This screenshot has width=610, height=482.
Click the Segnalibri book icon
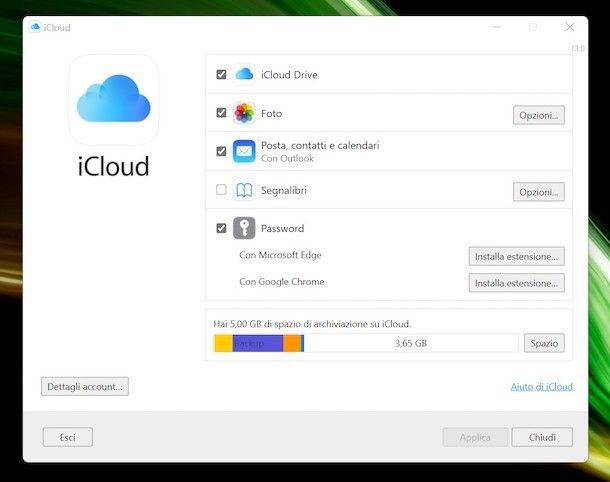pos(244,190)
